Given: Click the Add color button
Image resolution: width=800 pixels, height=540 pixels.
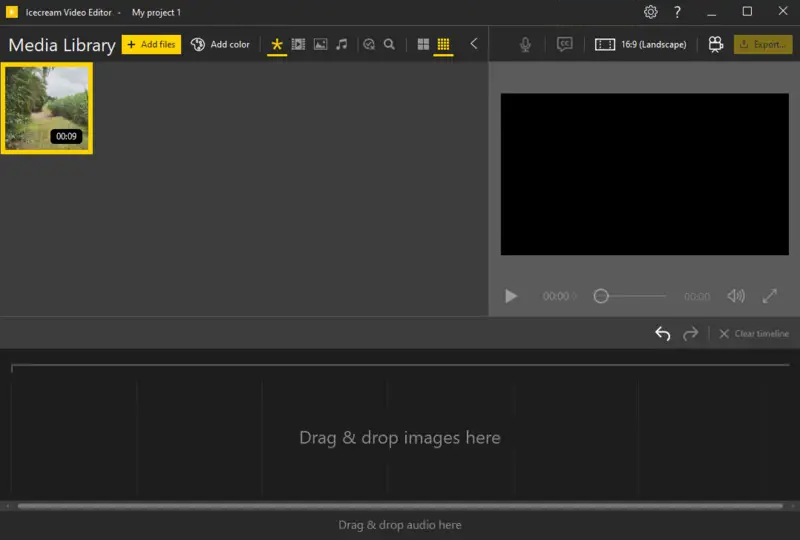Looking at the screenshot, I should (x=220, y=45).
